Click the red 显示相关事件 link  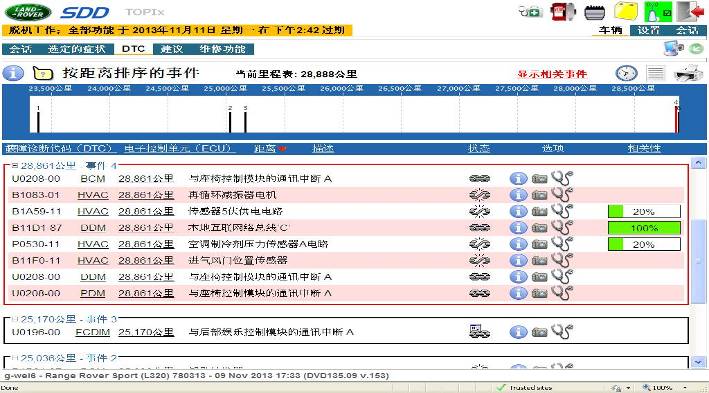tap(552, 74)
